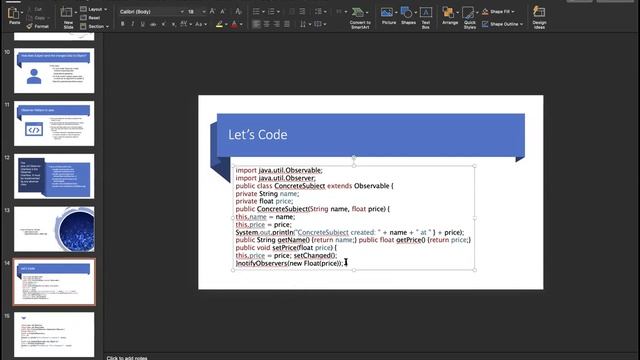Toggle bold formatting

point(122,24)
